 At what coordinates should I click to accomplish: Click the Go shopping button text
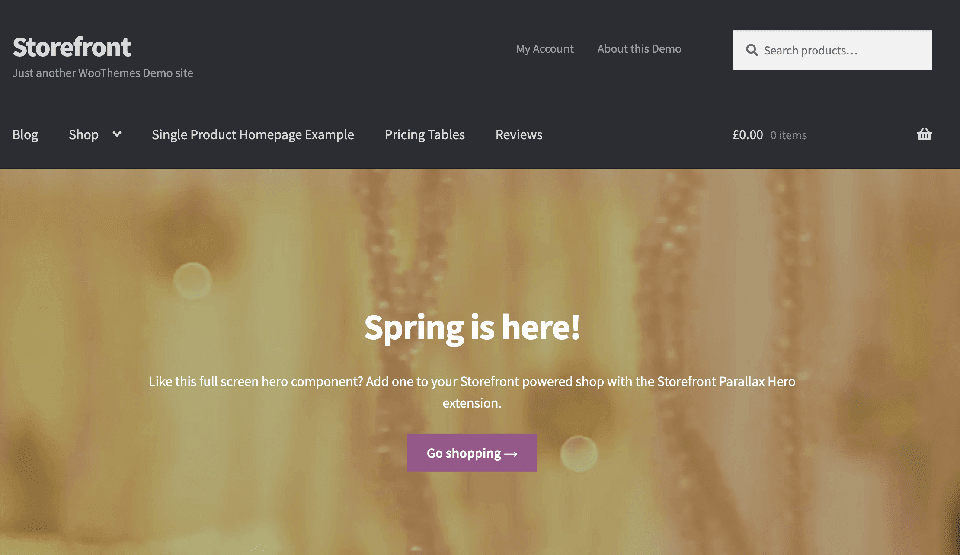[463, 453]
